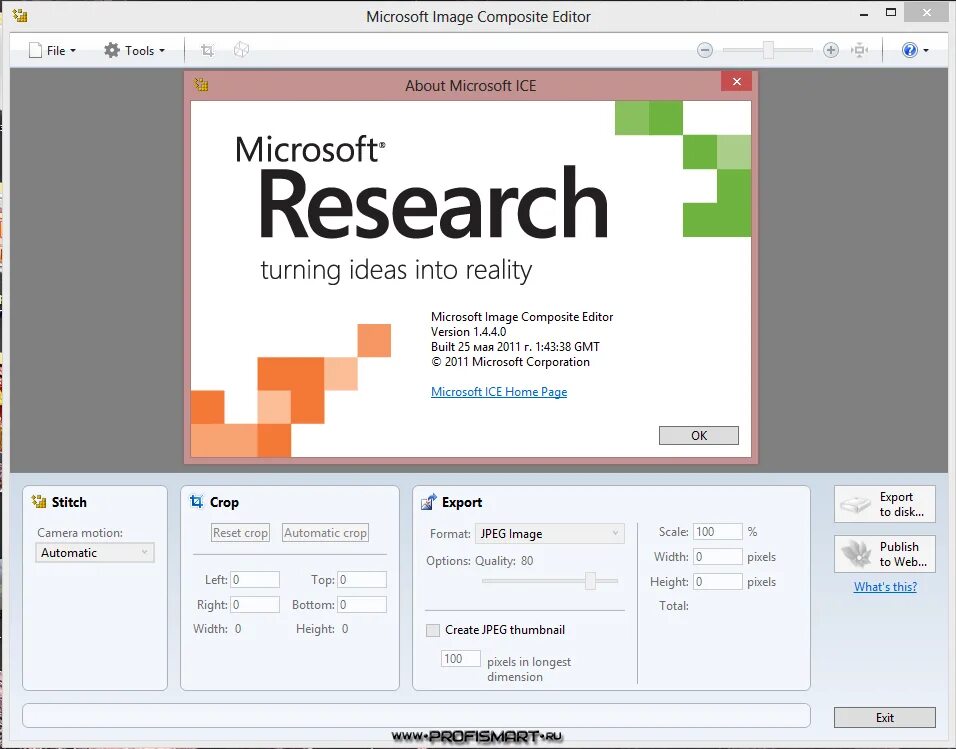Click the Scale percent input field
Viewport: 956px width, 749px height.
(718, 531)
